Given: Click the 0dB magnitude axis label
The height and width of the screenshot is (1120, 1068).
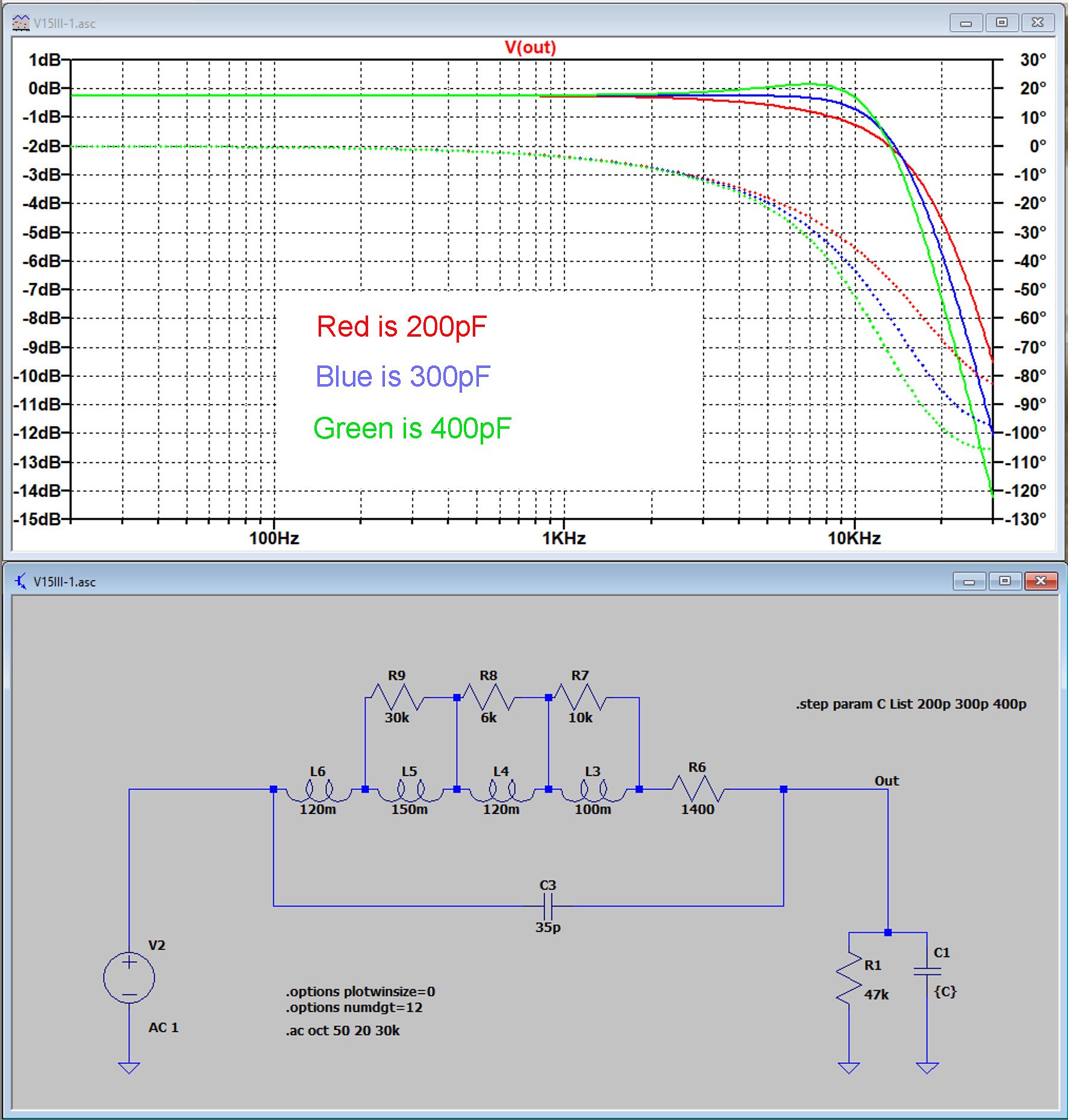Looking at the screenshot, I should tap(45, 89).
